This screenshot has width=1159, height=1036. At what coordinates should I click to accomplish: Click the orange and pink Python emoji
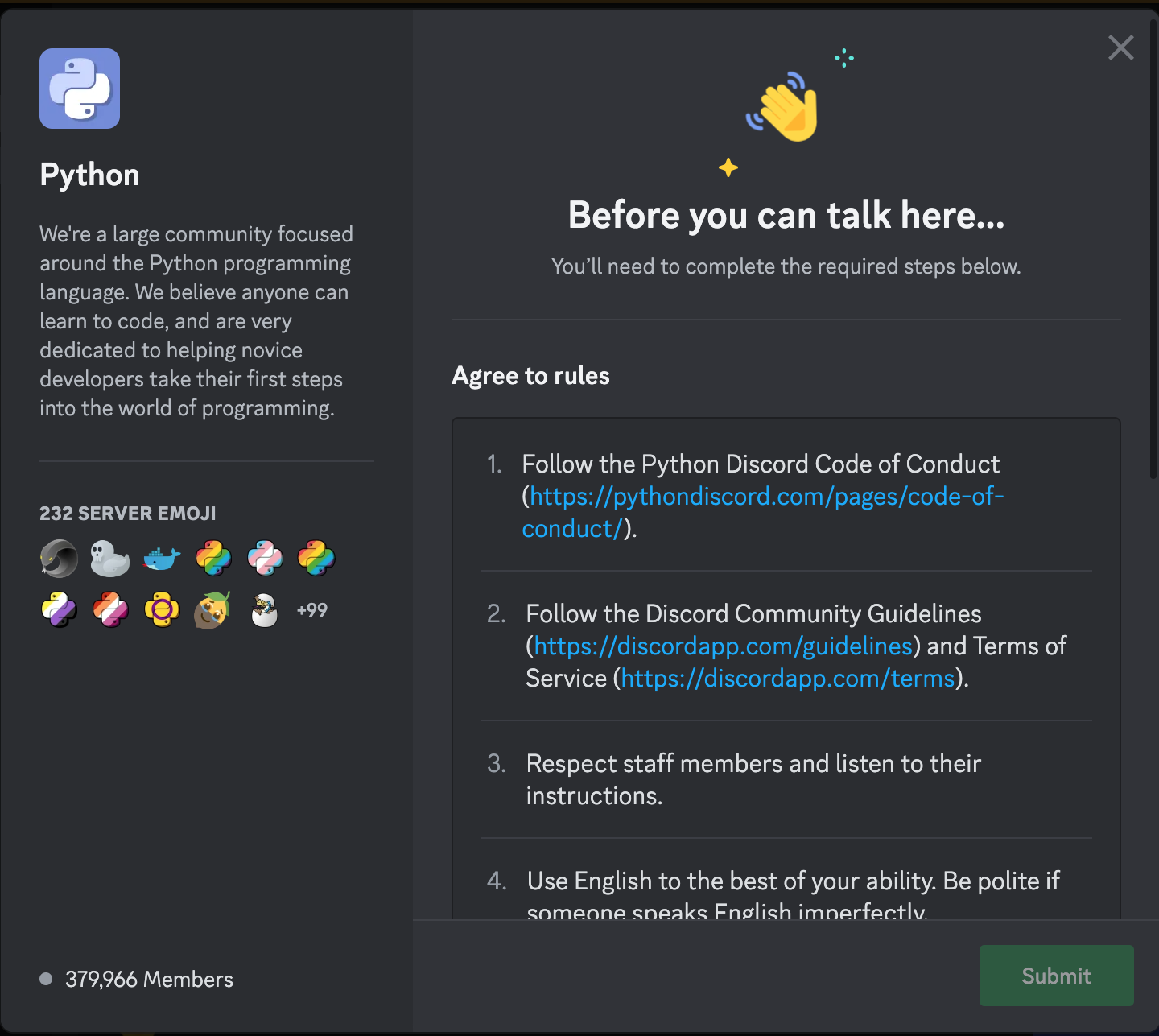click(110, 610)
